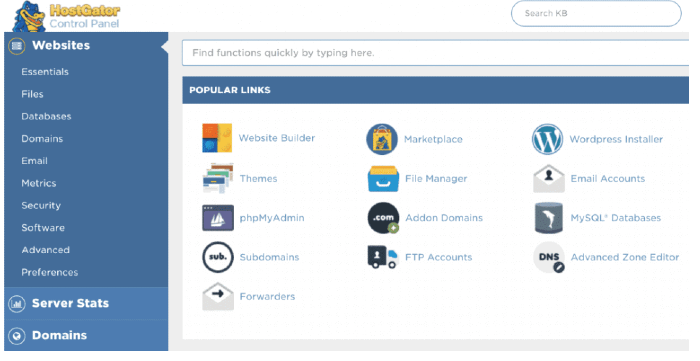Viewport: 700px width, 361px height.
Task: Click the WordPress Installer logo icon
Action: coord(547,139)
